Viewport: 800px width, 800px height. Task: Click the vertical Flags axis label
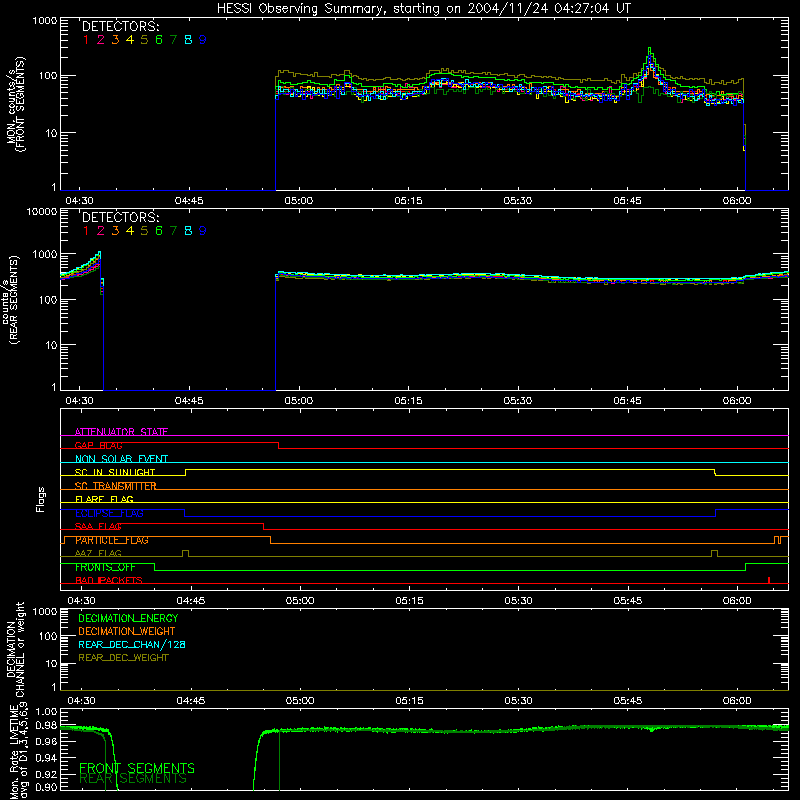tap(41, 499)
